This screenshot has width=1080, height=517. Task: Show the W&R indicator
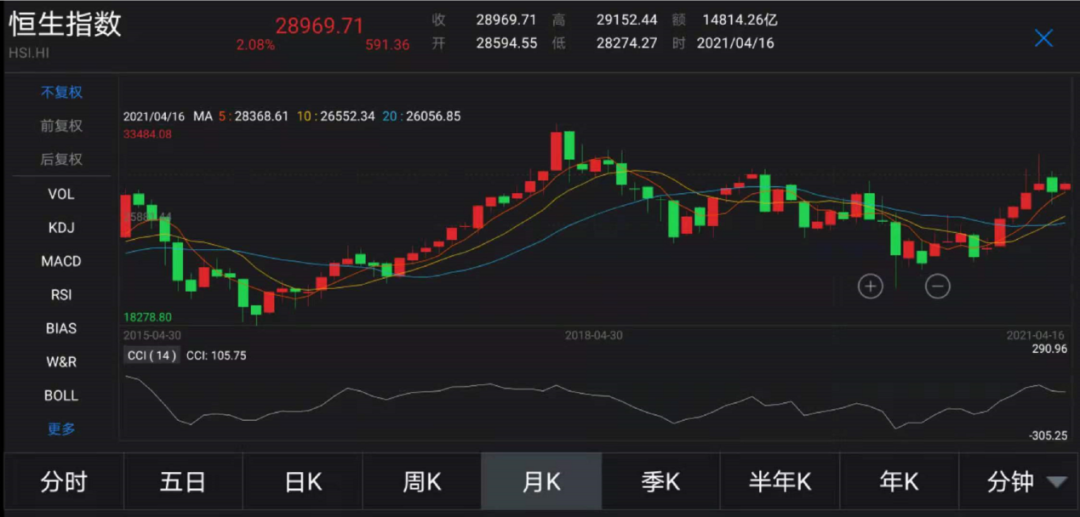point(61,362)
